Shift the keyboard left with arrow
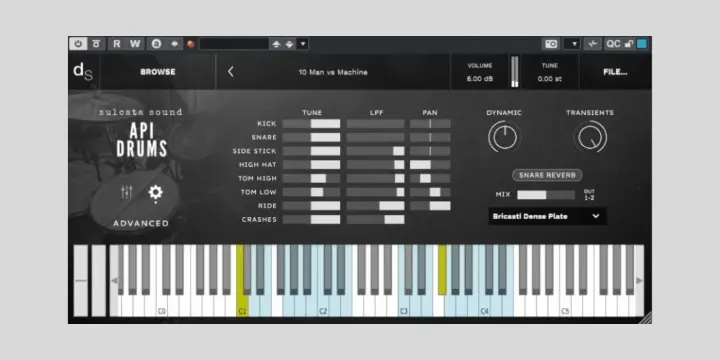 click(114, 281)
